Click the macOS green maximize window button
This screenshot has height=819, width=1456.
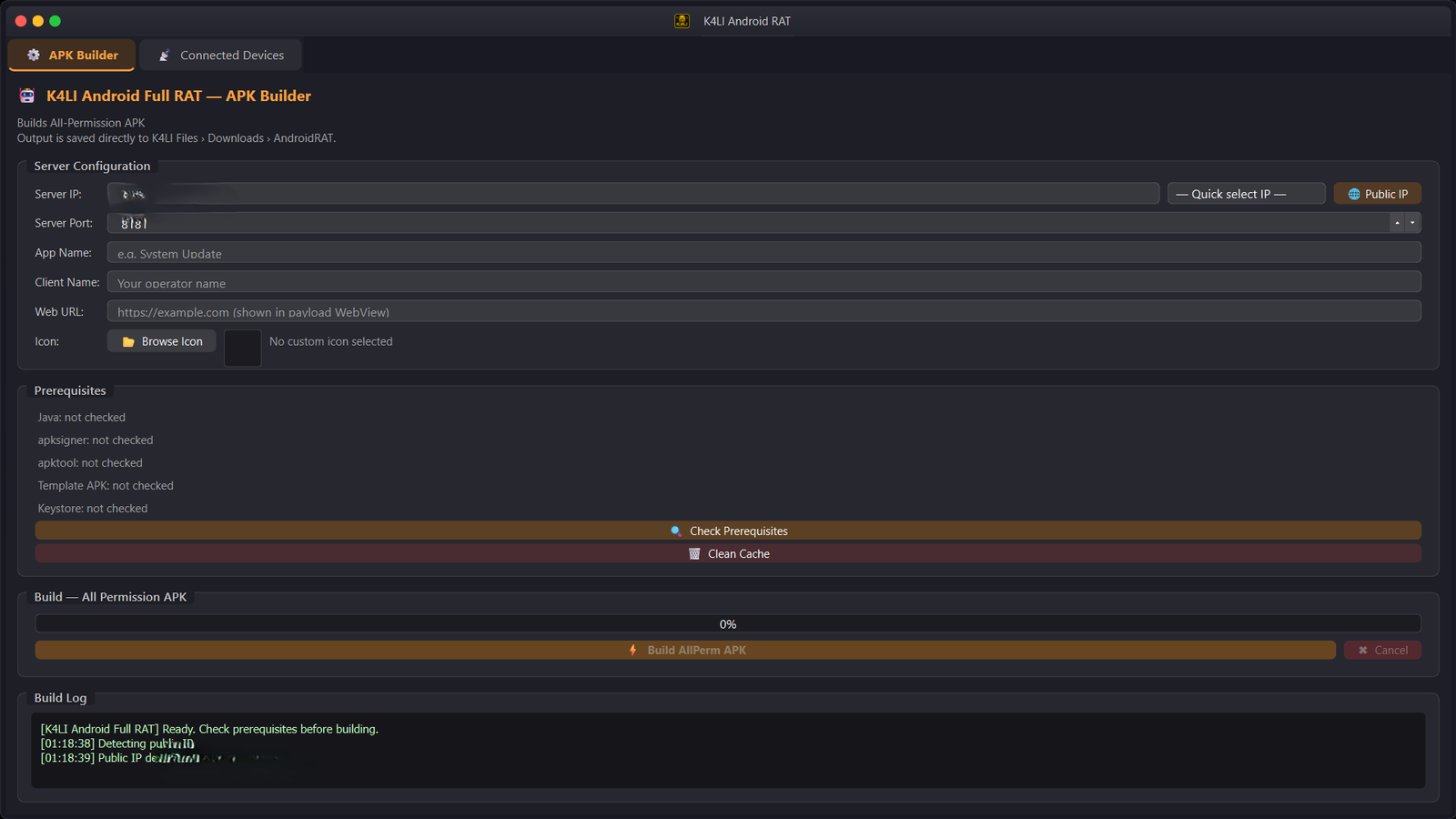[x=55, y=21]
